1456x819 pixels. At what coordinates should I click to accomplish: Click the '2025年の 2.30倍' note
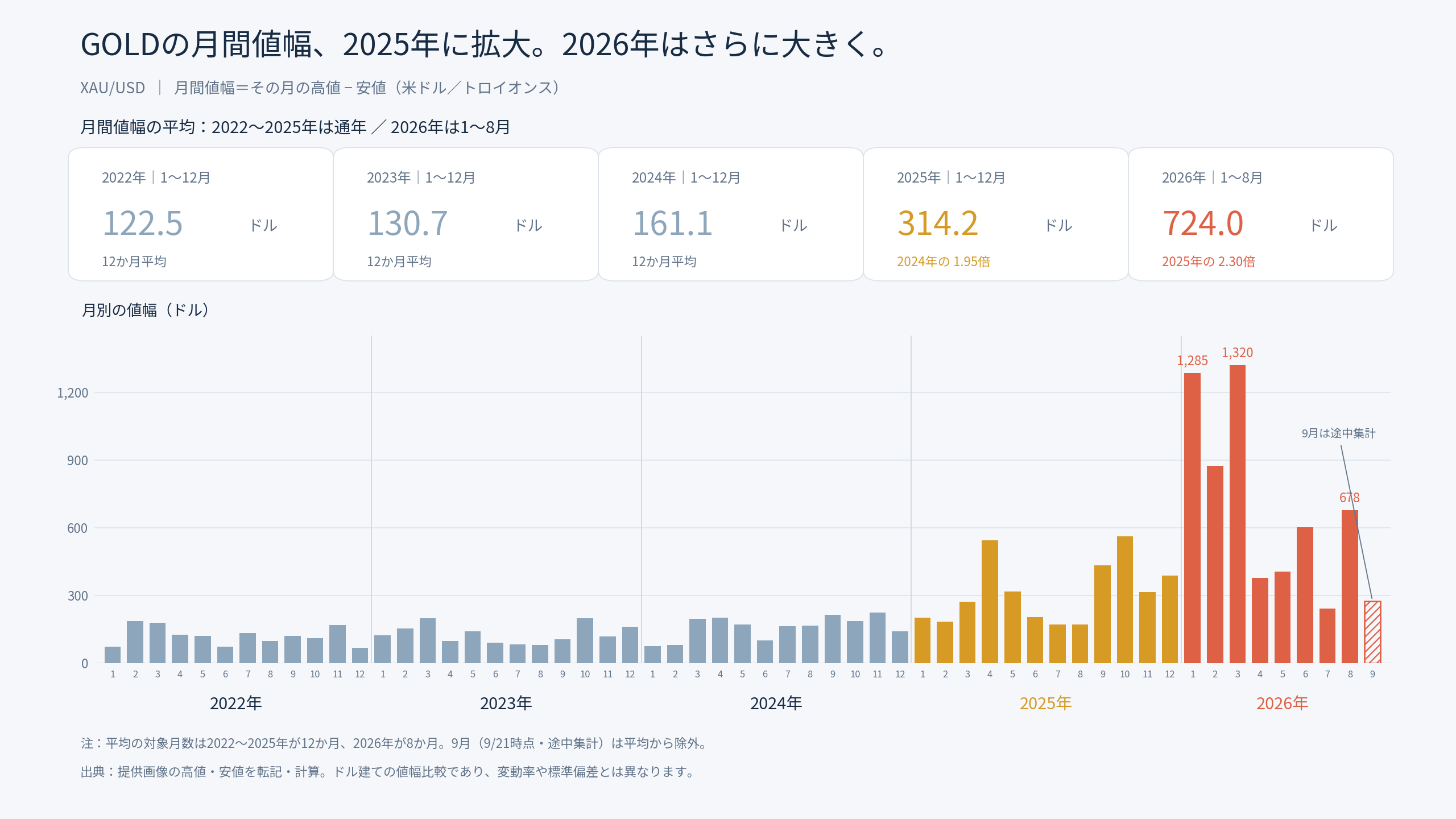tap(1209, 262)
